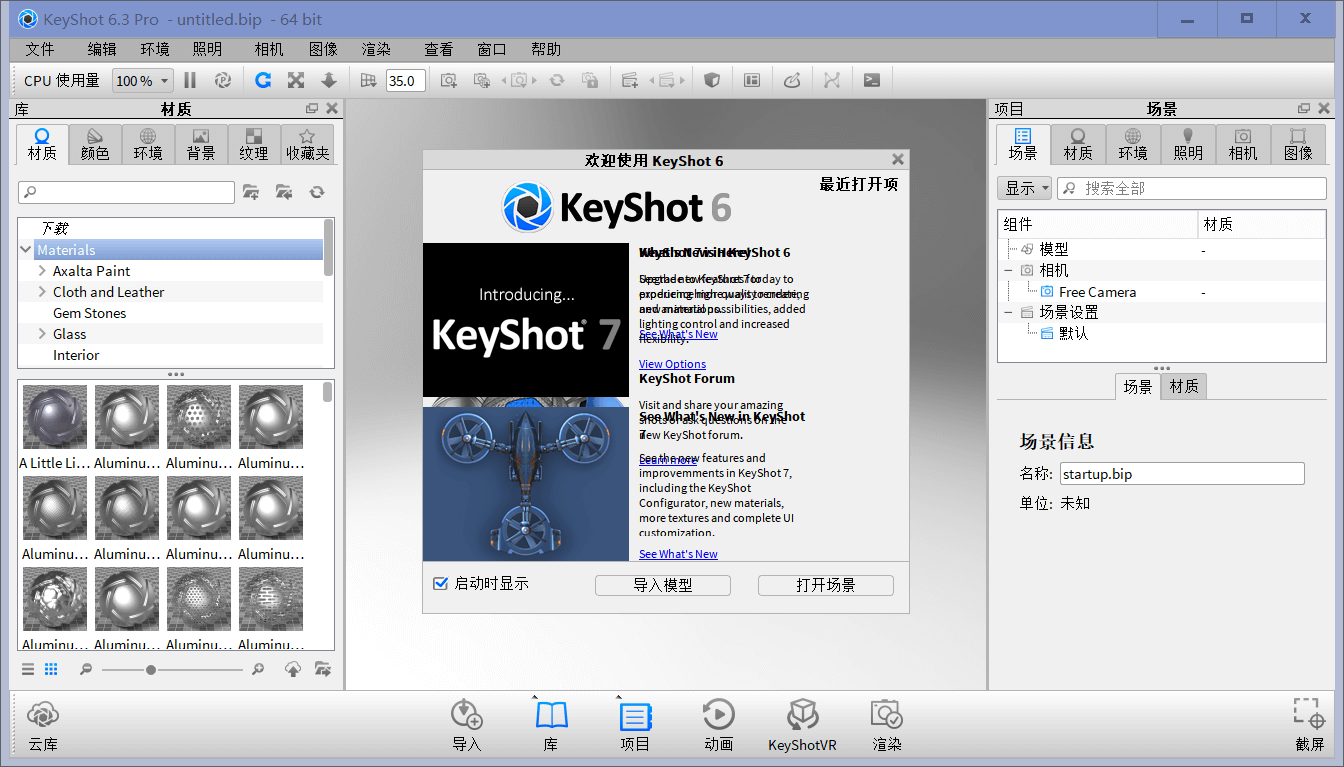
Task: Select Free Camera in scene tree
Action: 1097,292
